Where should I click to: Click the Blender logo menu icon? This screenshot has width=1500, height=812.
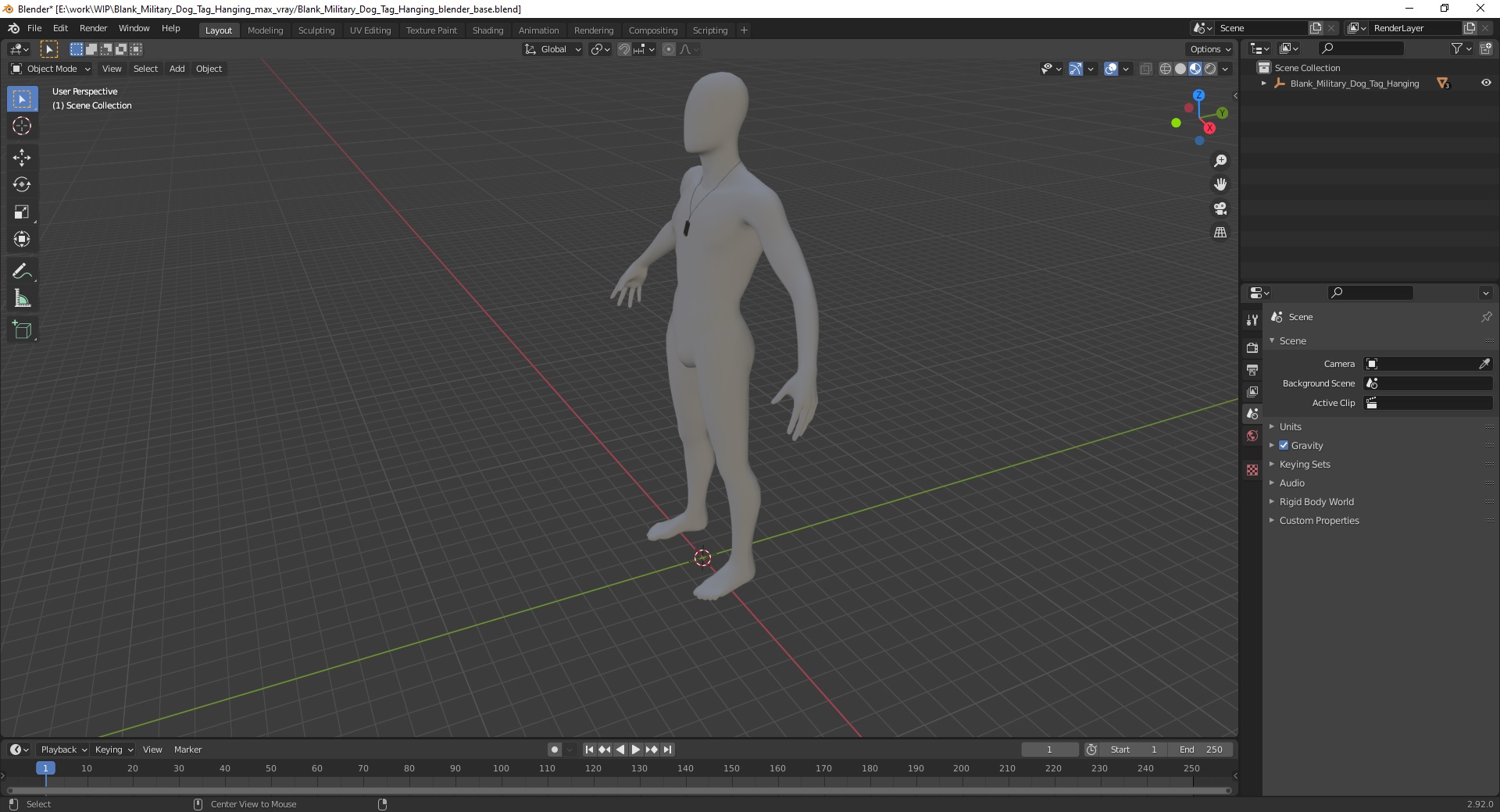[13, 28]
